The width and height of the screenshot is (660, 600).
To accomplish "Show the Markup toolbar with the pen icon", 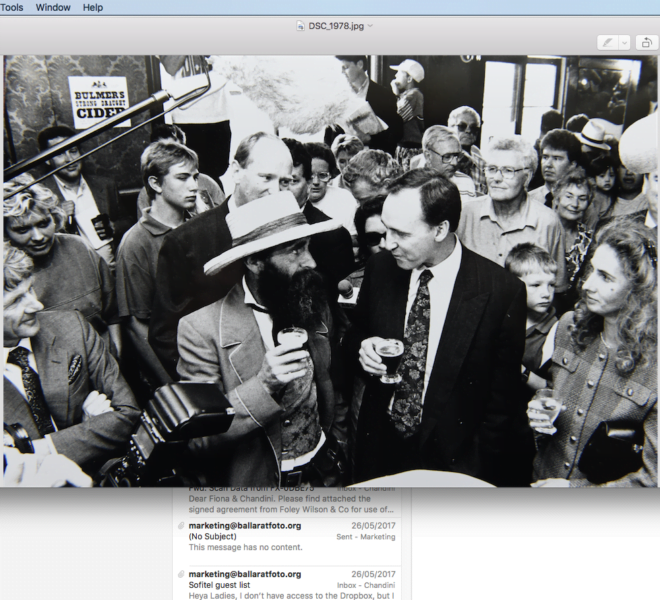I will [606, 42].
